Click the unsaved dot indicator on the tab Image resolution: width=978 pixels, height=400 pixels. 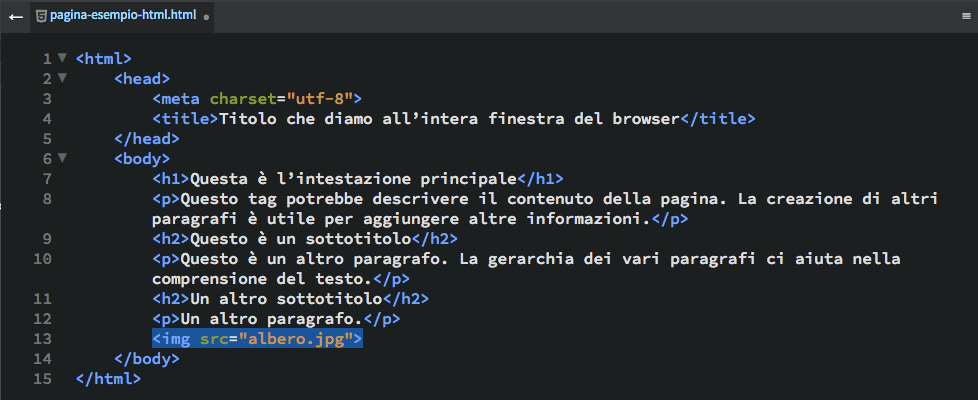206,17
